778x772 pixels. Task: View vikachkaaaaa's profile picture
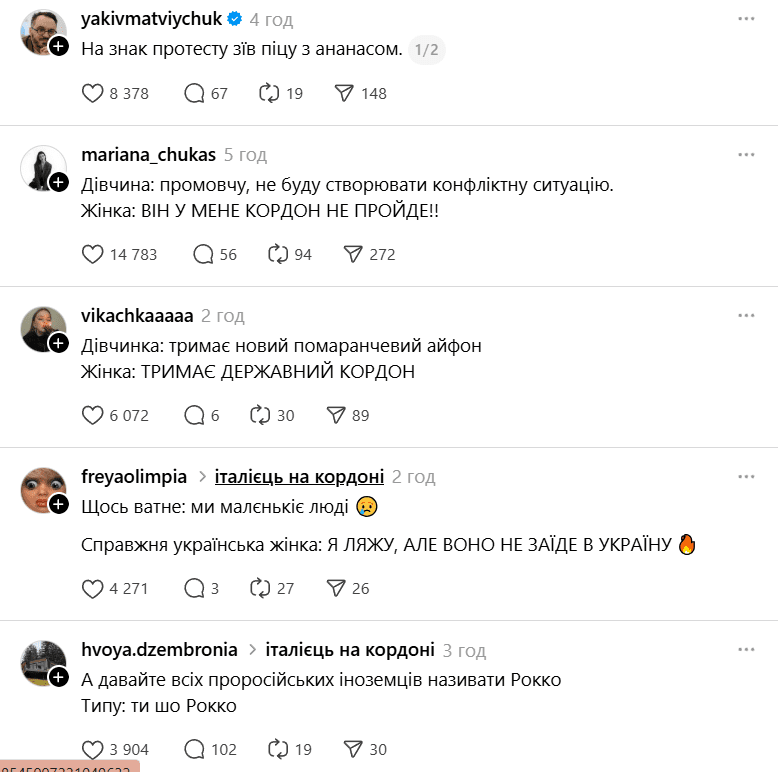[42, 327]
